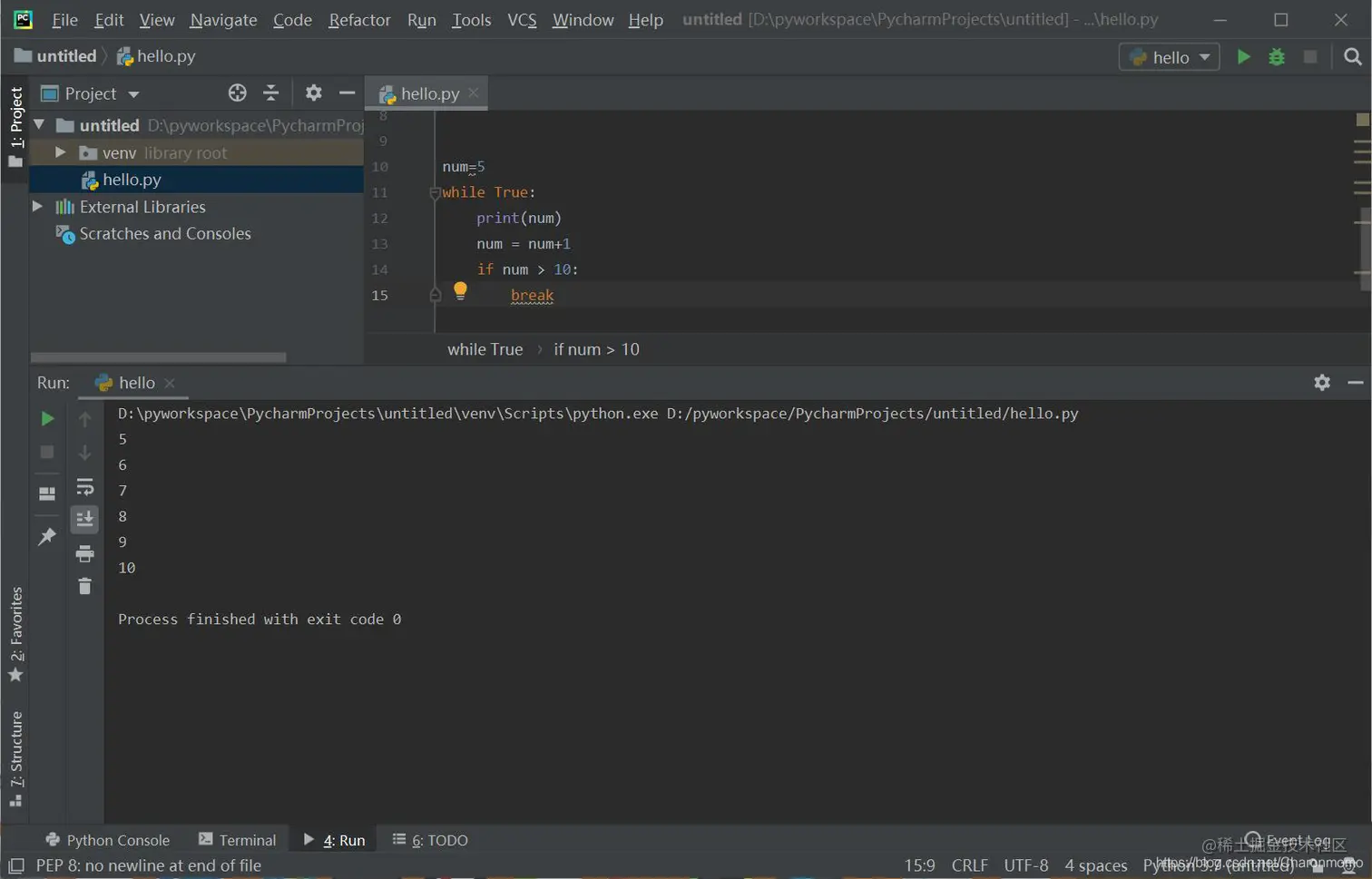
Task: Click the untitled breadcrumb in navigation bar
Action: point(55,56)
